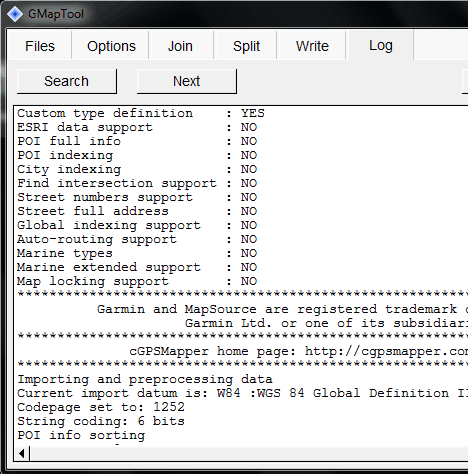Screen dimensions: 468x474
Task: Go to the Write tab
Action: click(312, 46)
